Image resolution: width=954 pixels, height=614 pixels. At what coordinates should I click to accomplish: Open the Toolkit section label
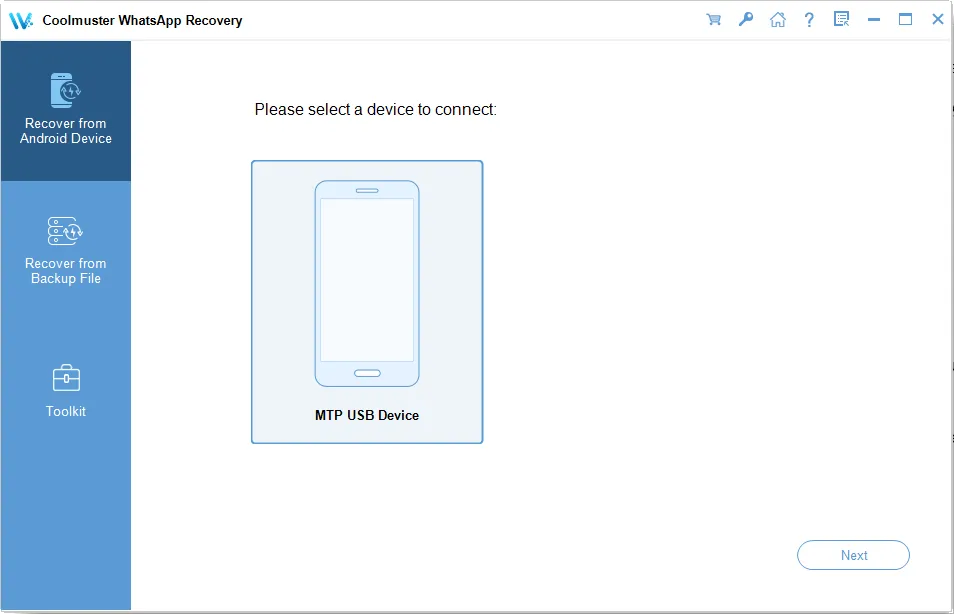tap(66, 411)
